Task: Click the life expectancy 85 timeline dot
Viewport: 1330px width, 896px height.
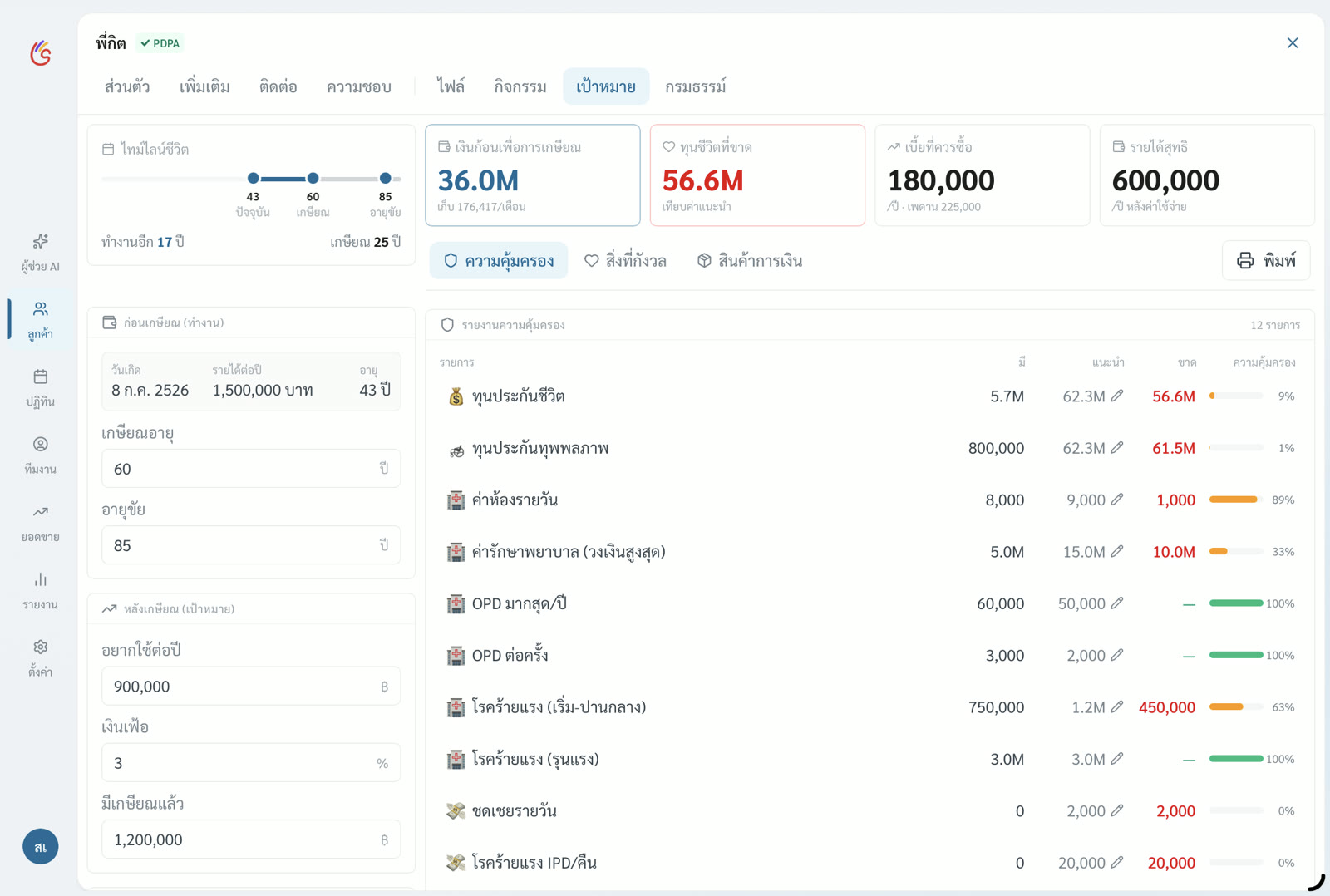Action: (385, 178)
